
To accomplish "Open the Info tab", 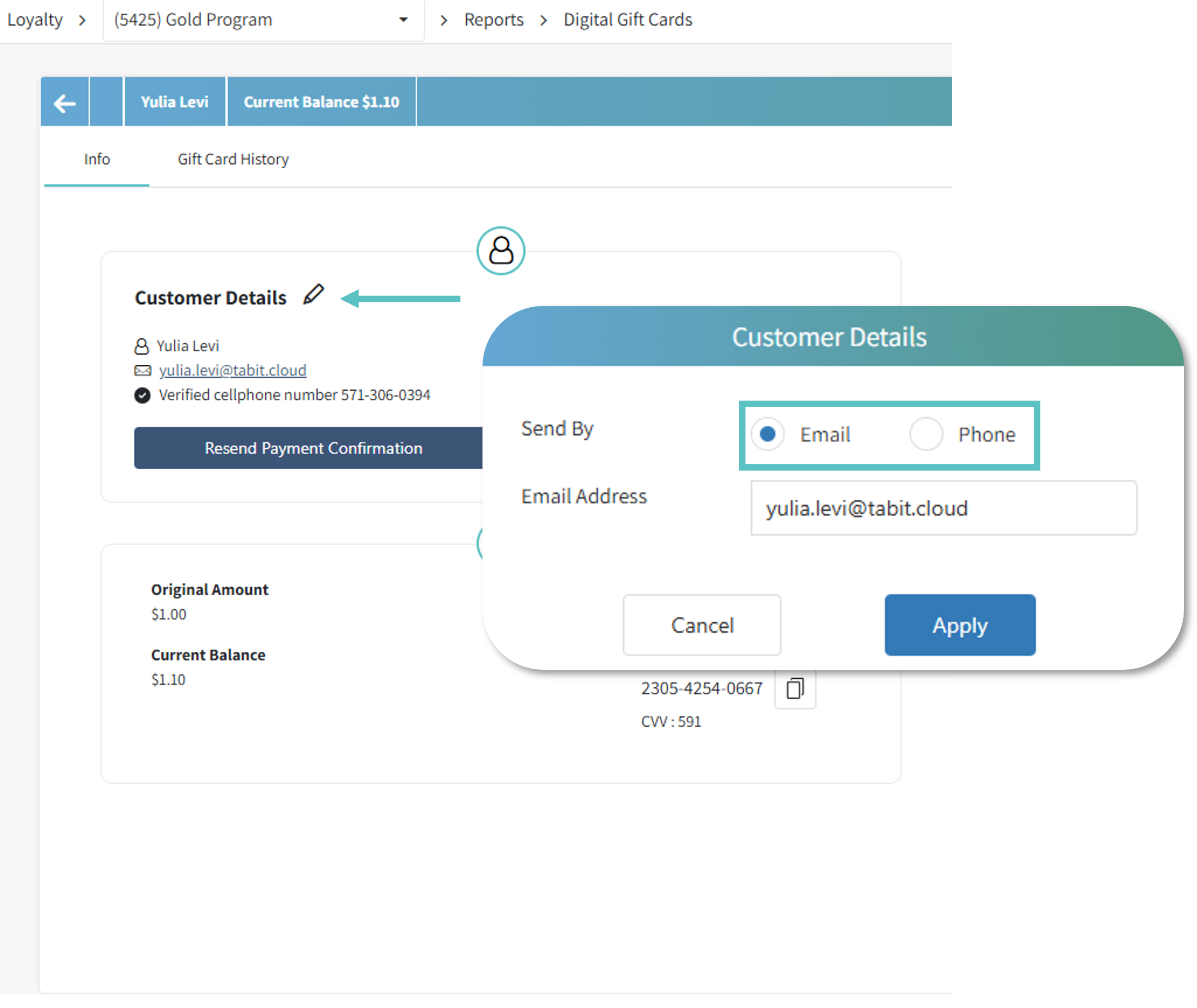I will 96,159.
